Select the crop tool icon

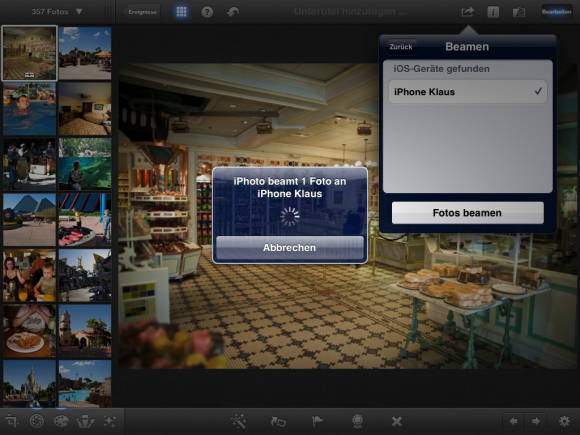pos(12,421)
